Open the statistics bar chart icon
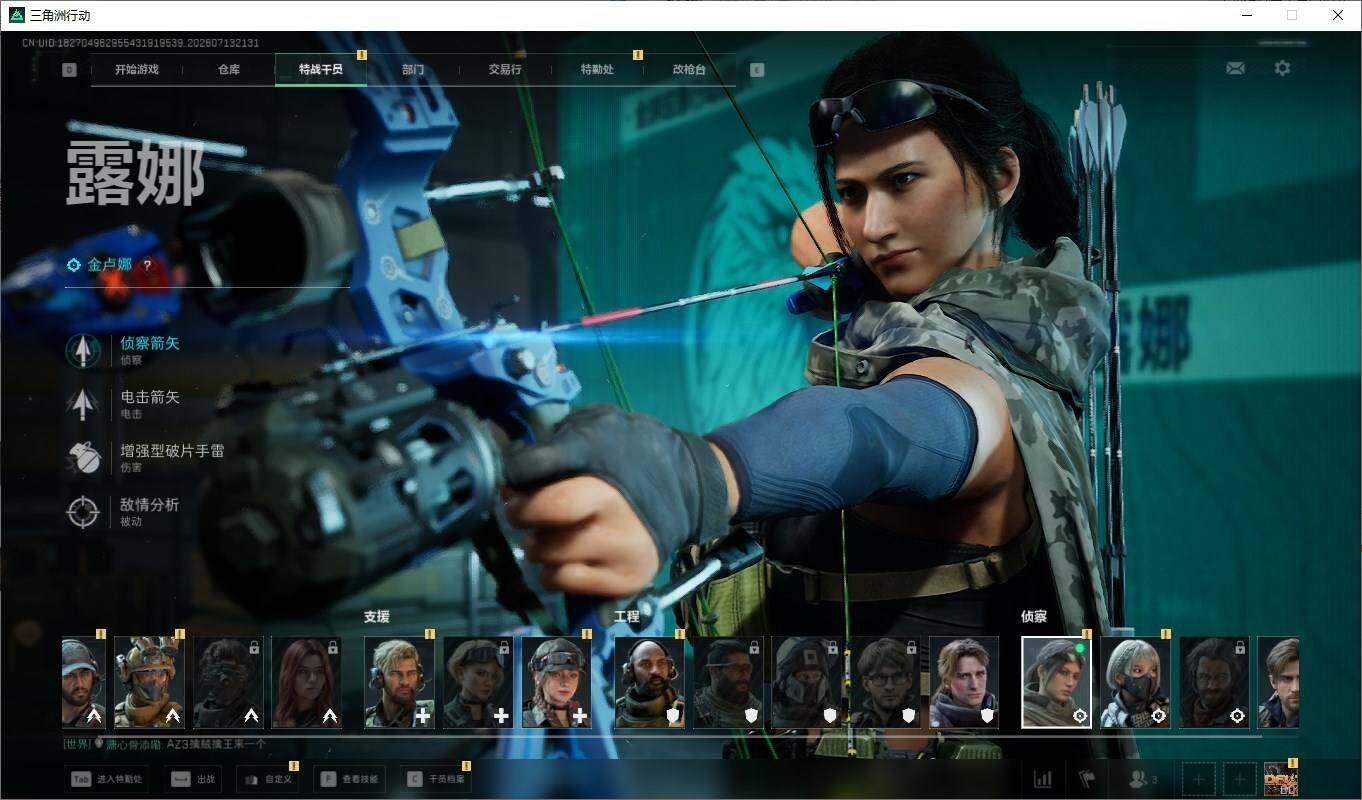The height and width of the screenshot is (800, 1362). [1042, 778]
